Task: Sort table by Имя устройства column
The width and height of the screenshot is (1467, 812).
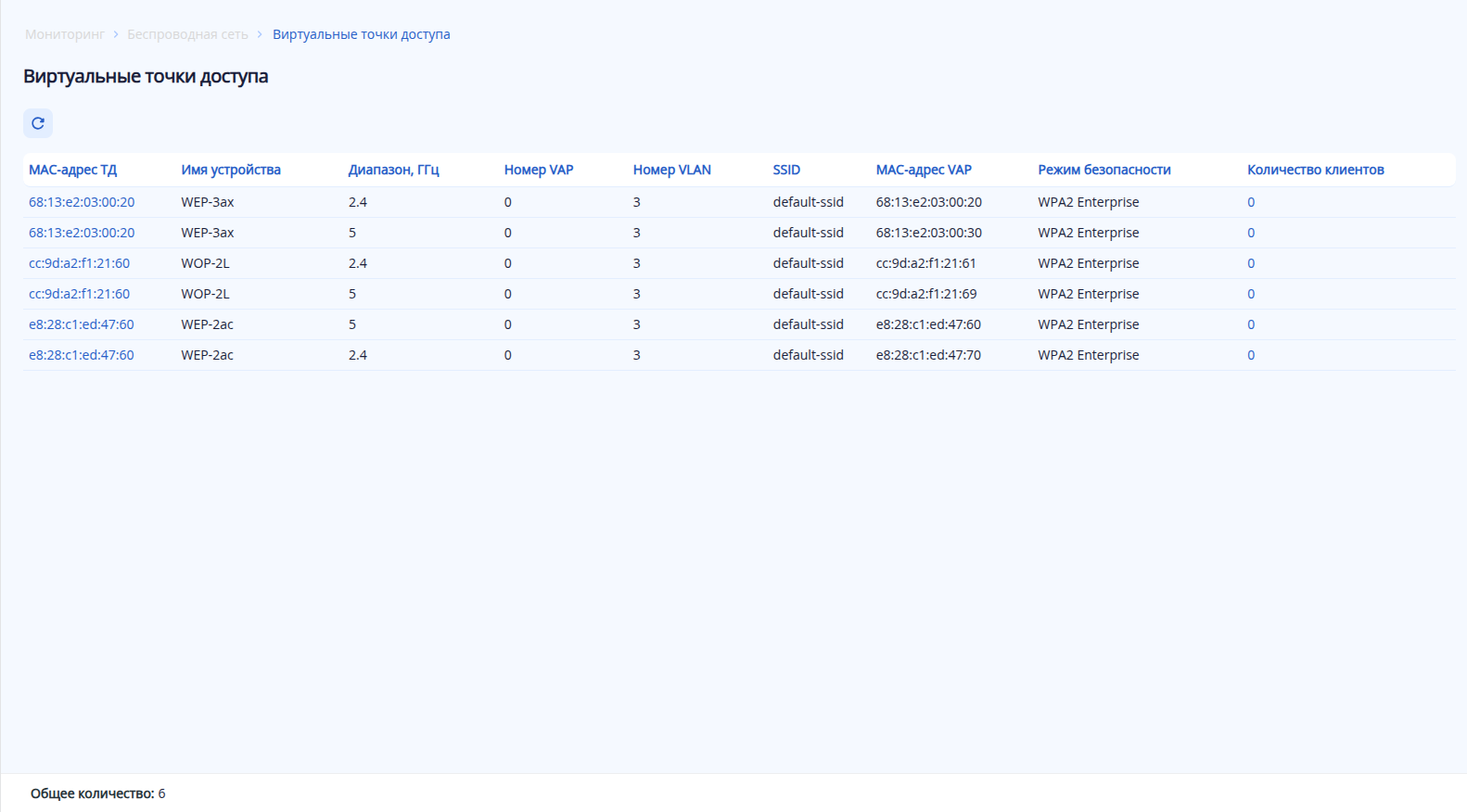Action: point(230,170)
